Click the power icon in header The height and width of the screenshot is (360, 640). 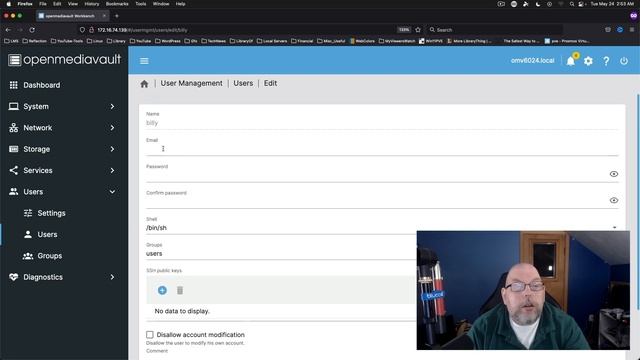click(624, 61)
